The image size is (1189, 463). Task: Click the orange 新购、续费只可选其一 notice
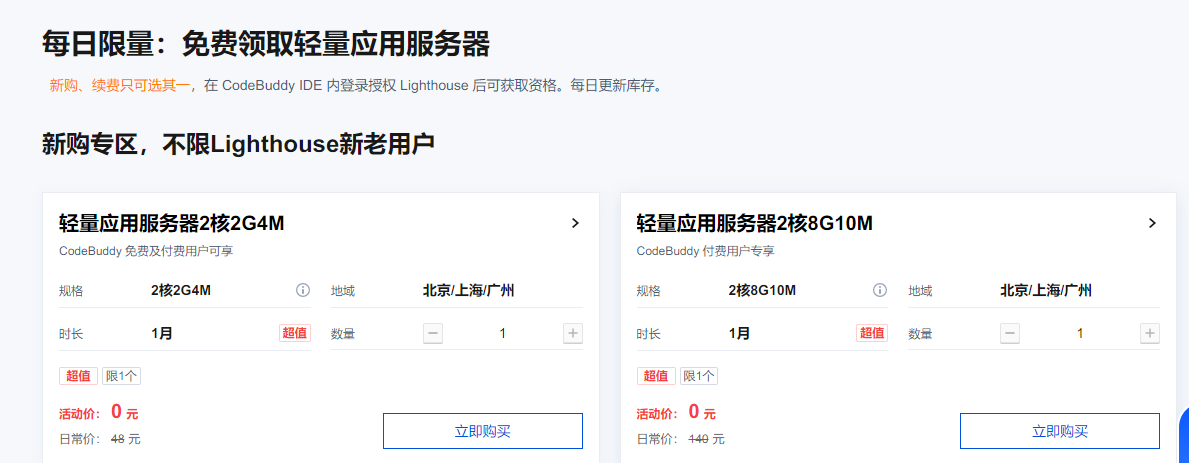(x=120, y=86)
